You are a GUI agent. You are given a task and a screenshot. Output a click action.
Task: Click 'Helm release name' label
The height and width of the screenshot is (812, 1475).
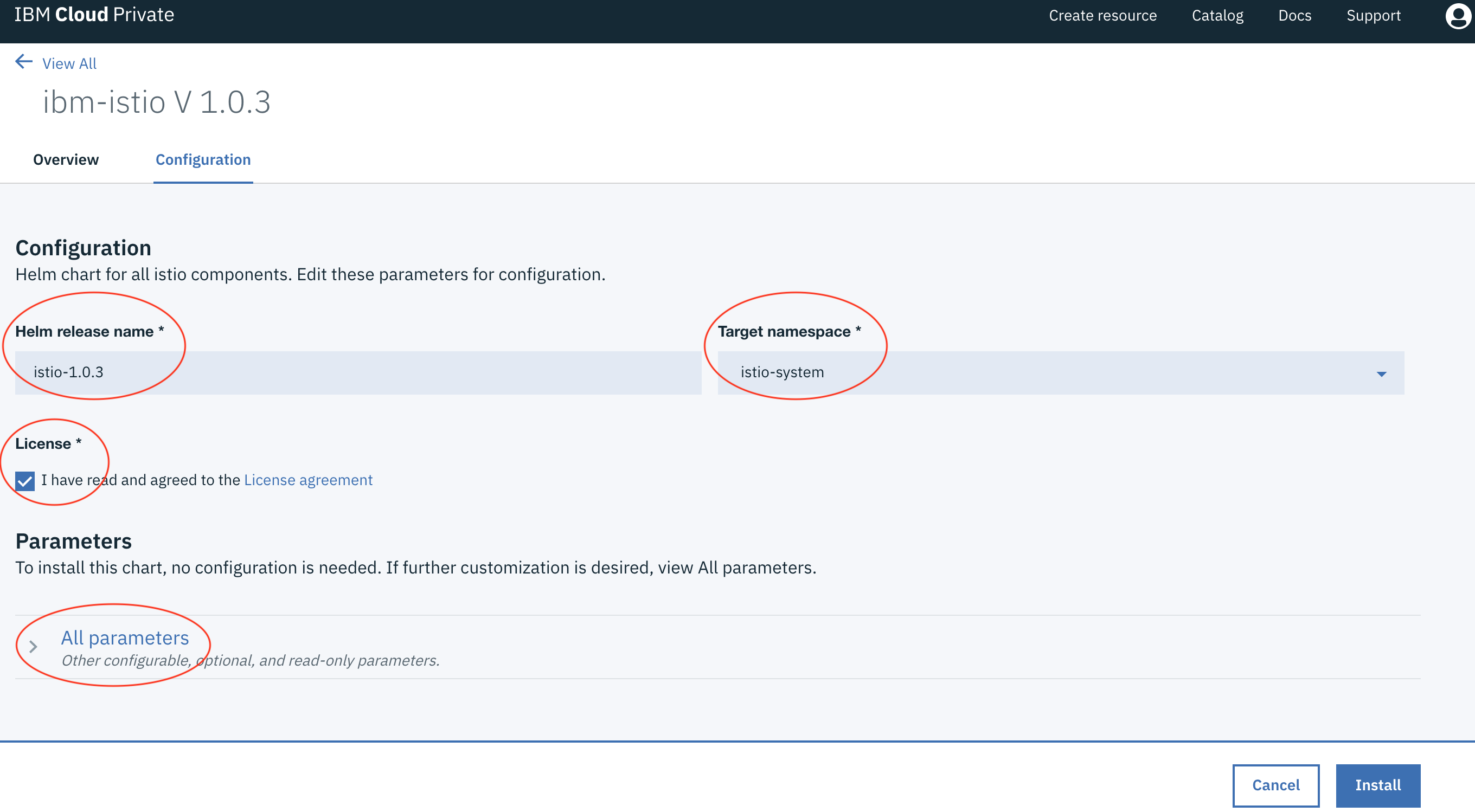tap(85, 331)
